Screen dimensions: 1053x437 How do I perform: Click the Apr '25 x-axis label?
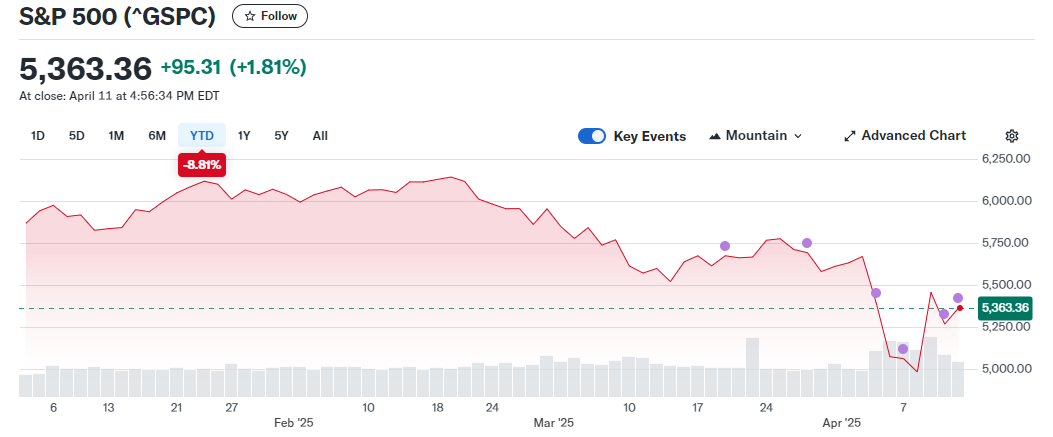coord(841,424)
